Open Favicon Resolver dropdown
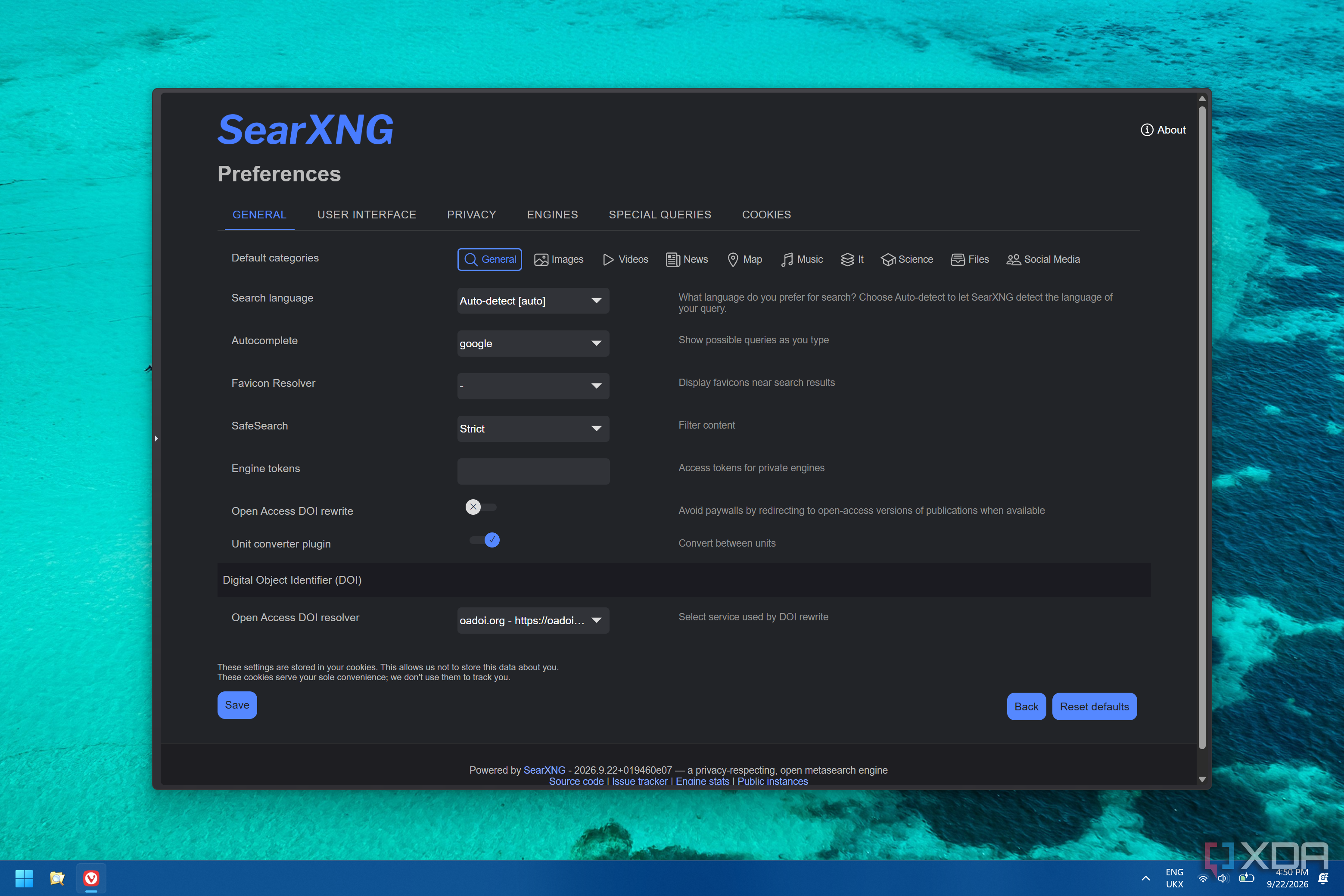 click(x=533, y=386)
